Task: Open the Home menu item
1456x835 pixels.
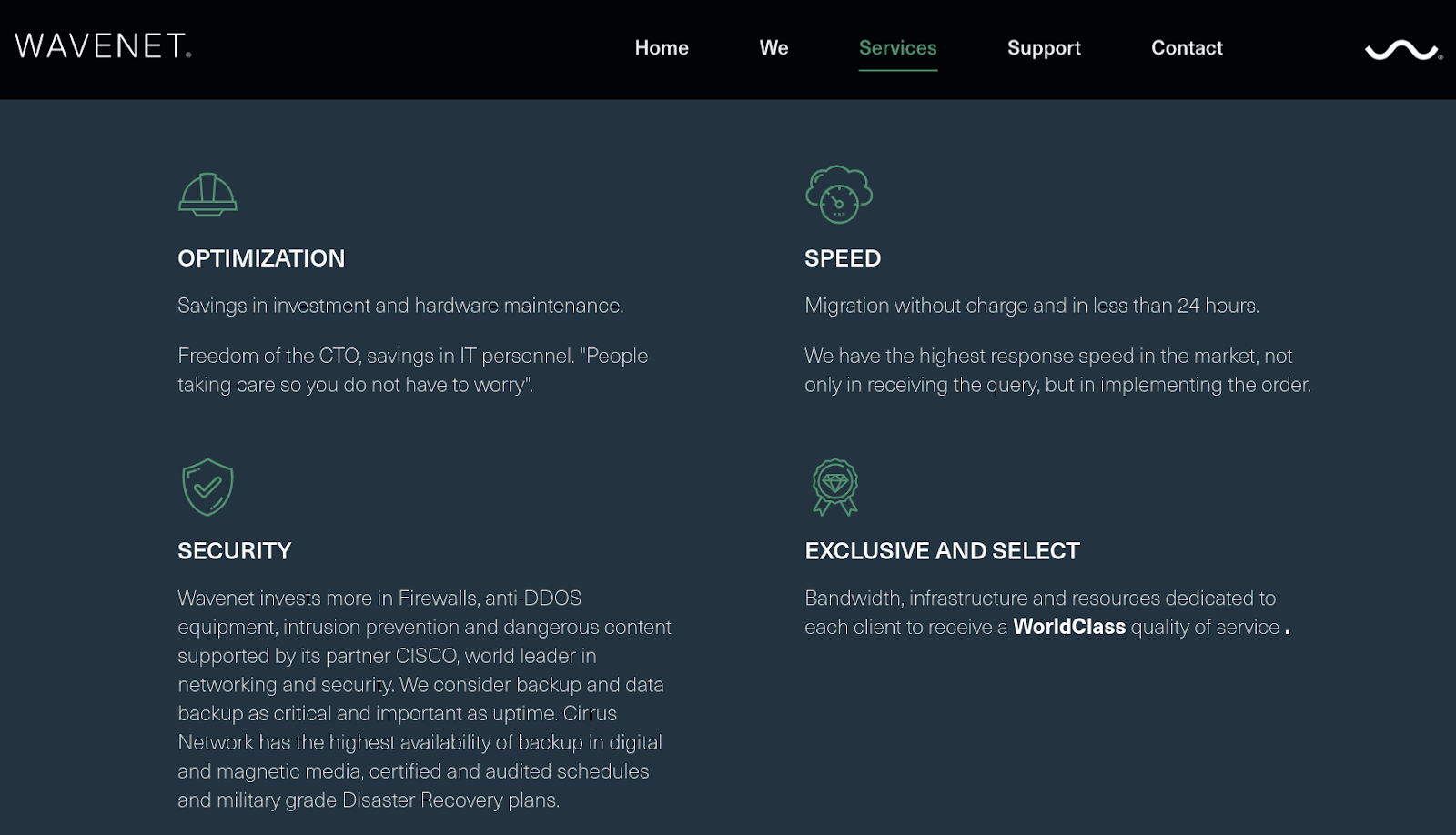Action: (662, 48)
